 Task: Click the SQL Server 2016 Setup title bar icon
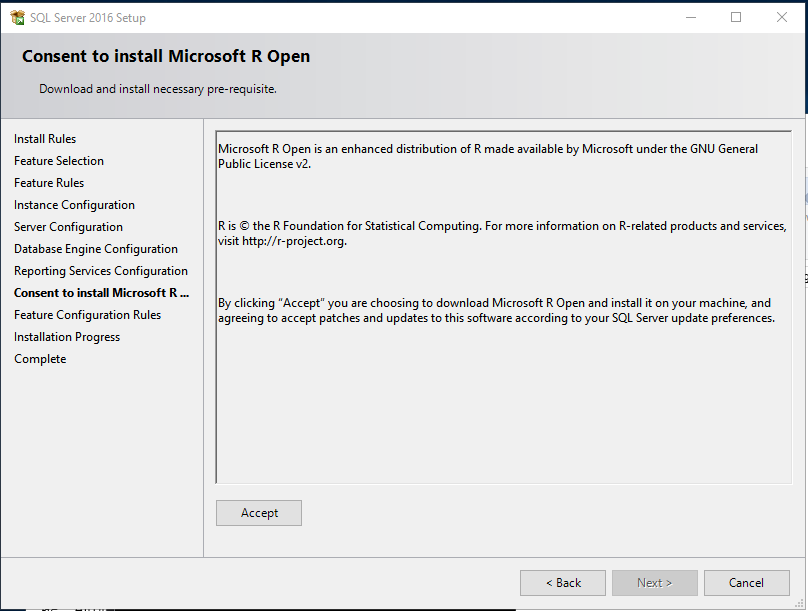click(x=16, y=17)
